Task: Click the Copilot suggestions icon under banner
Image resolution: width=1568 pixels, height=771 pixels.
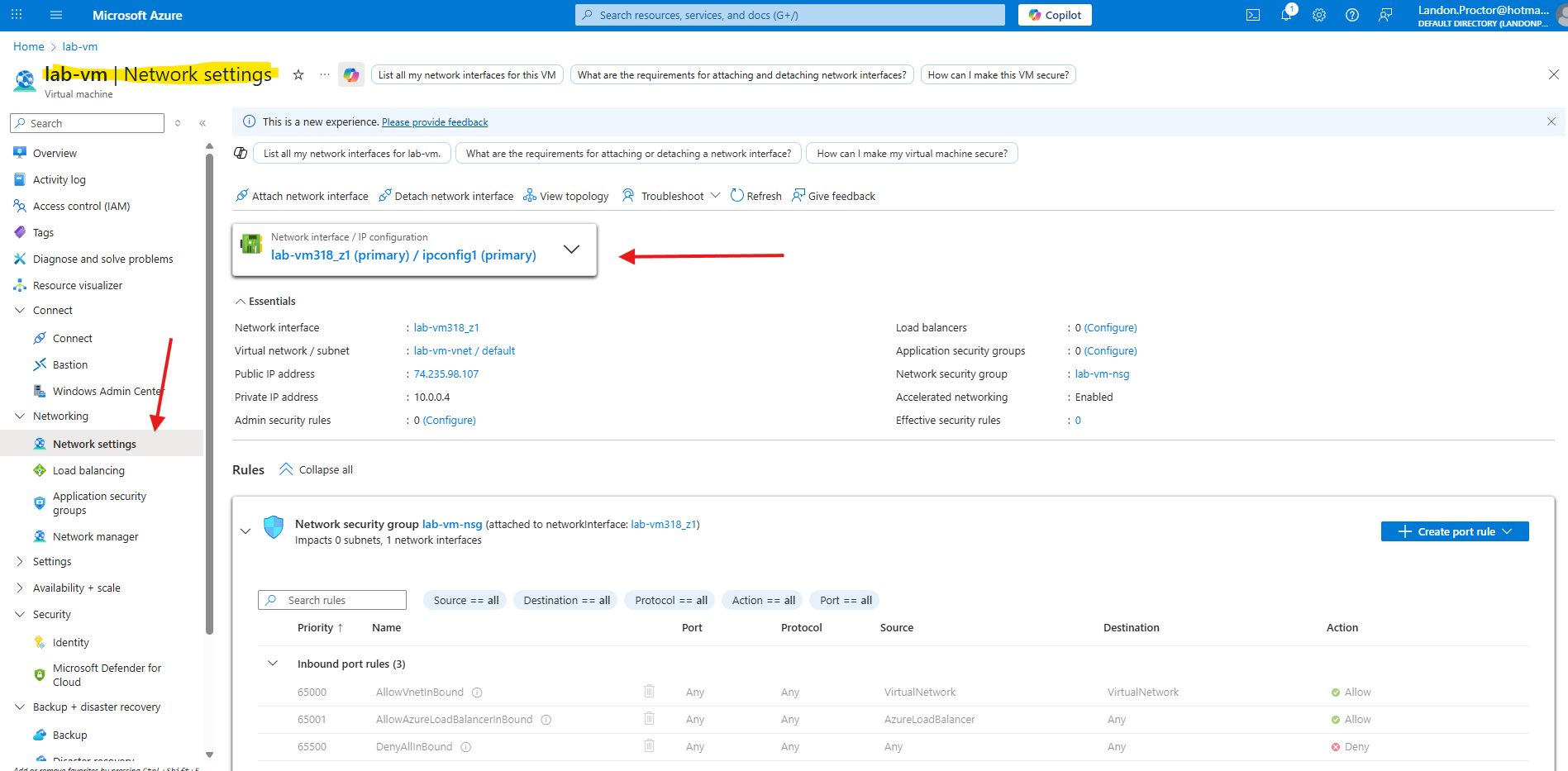Action: point(241,153)
